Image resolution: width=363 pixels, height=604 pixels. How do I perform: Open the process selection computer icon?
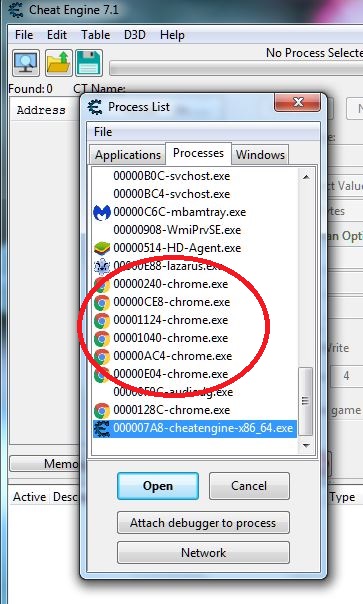coord(26,62)
